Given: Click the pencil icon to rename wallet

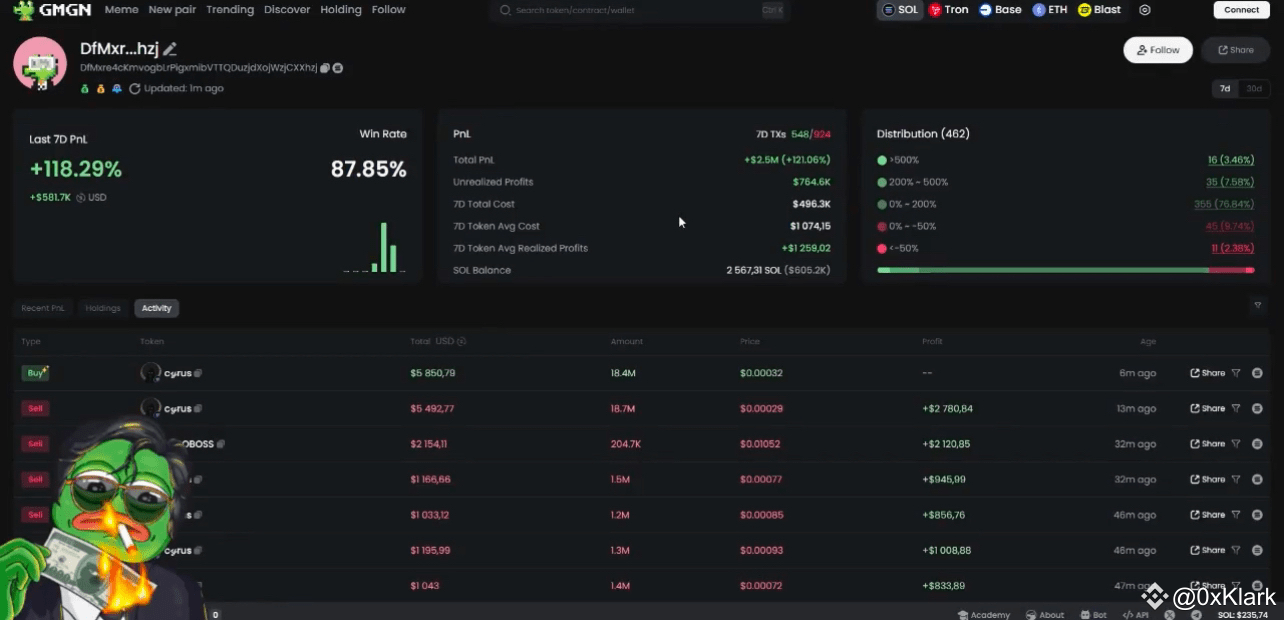Looking at the screenshot, I should (170, 49).
